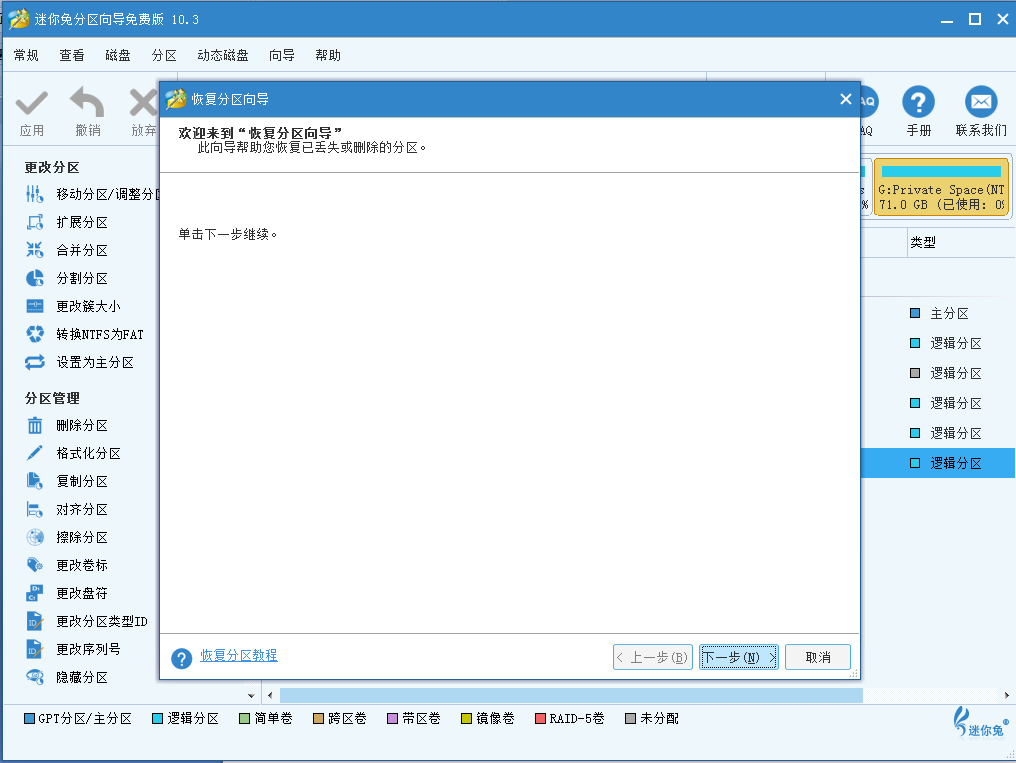Click MiniTool app icon in main title bar

pyautogui.click(x=18, y=19)
